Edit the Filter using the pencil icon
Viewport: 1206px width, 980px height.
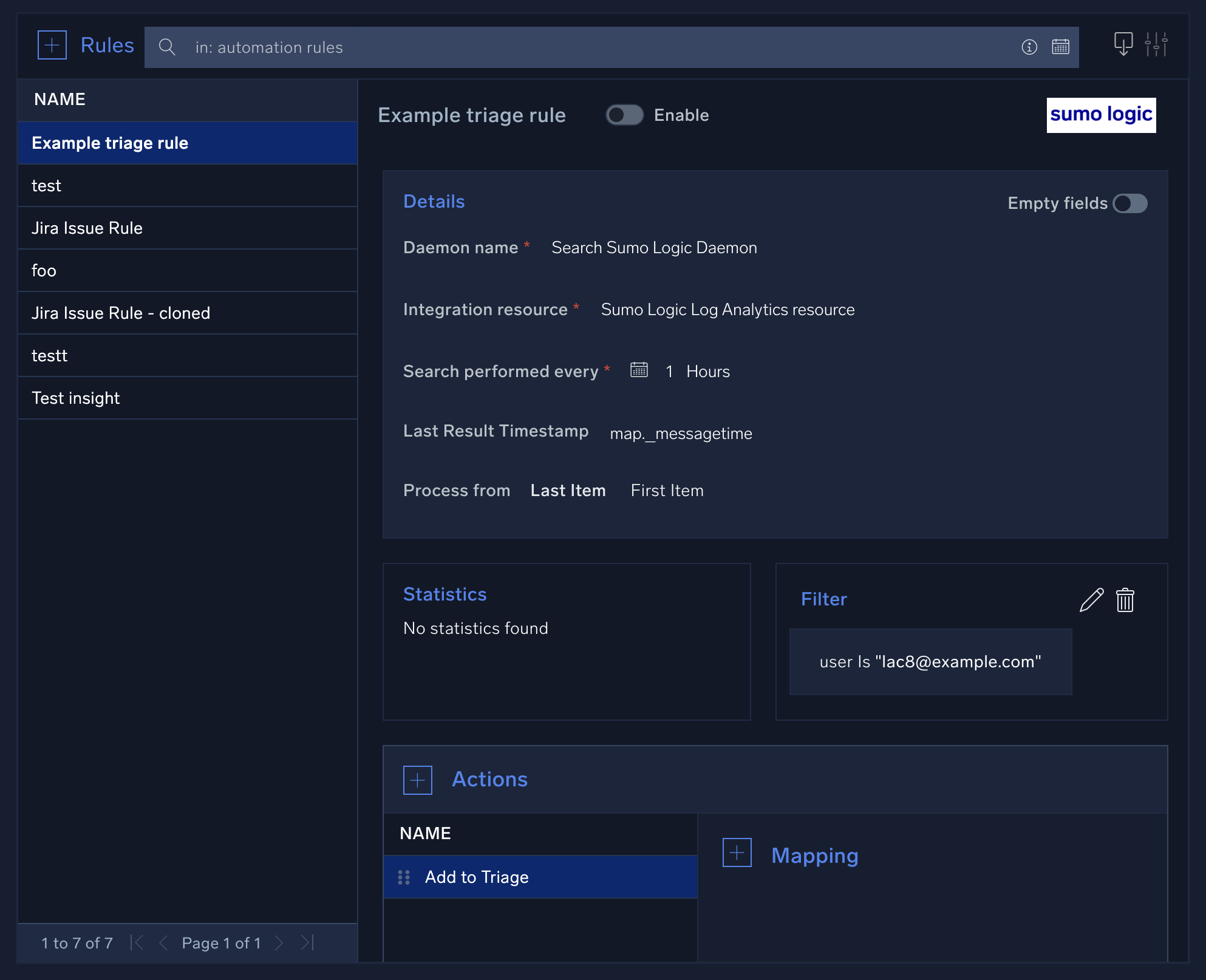tap(1091, 601)
